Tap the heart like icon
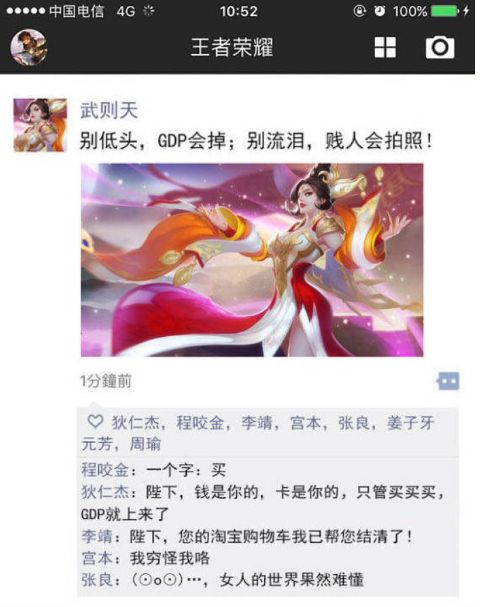Viewport: 491px width, 607px height. (x=95, y=422)
